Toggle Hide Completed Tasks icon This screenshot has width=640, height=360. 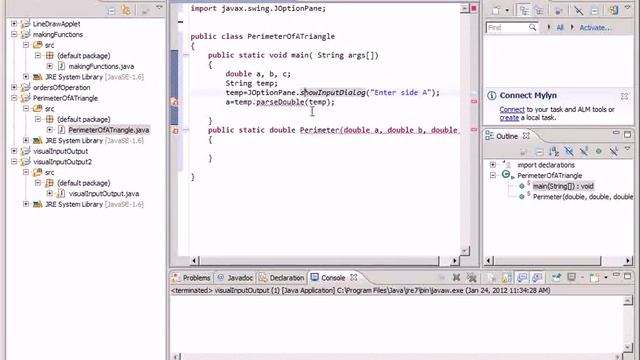click(578, 11)
